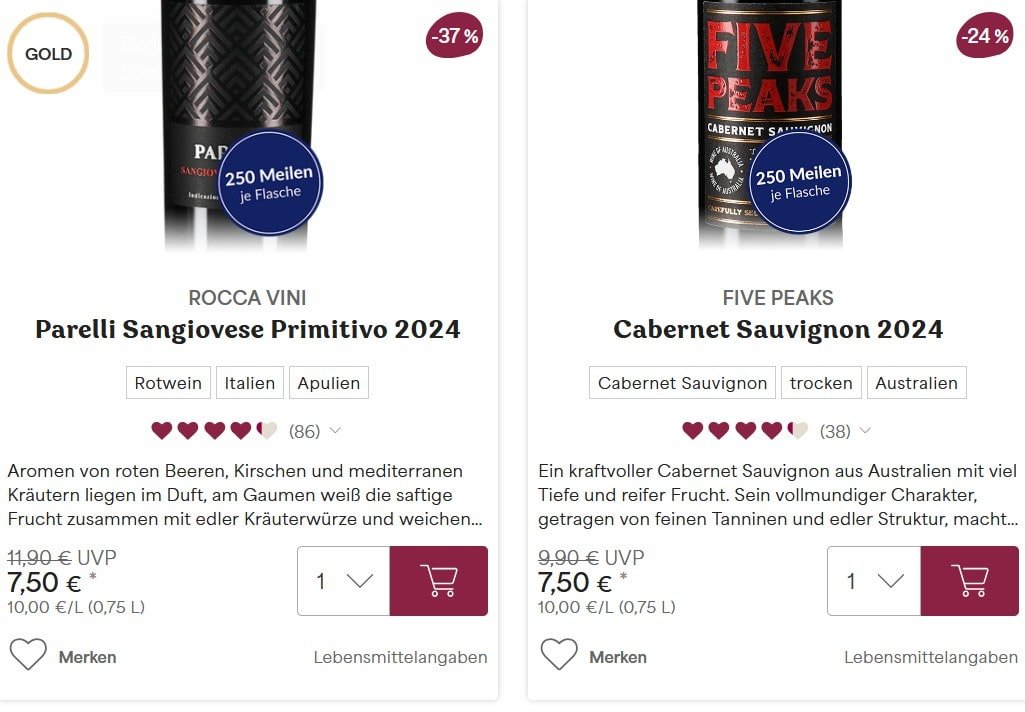Click the 250 Meilen badge on Five Peaks bottle
This screenshot has width=1025, height=712.
pos(799,182)
